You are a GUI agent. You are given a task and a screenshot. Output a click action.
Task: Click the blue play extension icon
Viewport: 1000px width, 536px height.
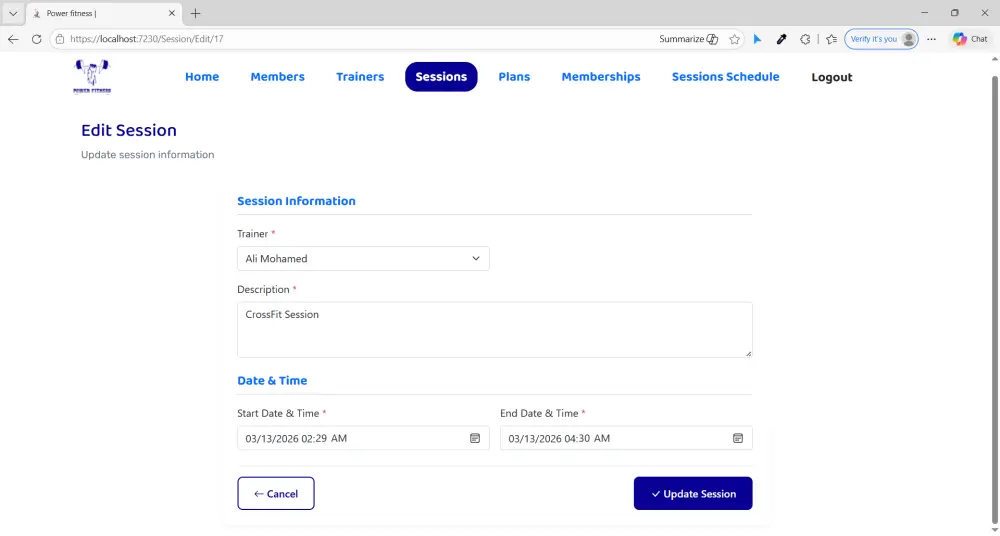(x=758, y=39)
